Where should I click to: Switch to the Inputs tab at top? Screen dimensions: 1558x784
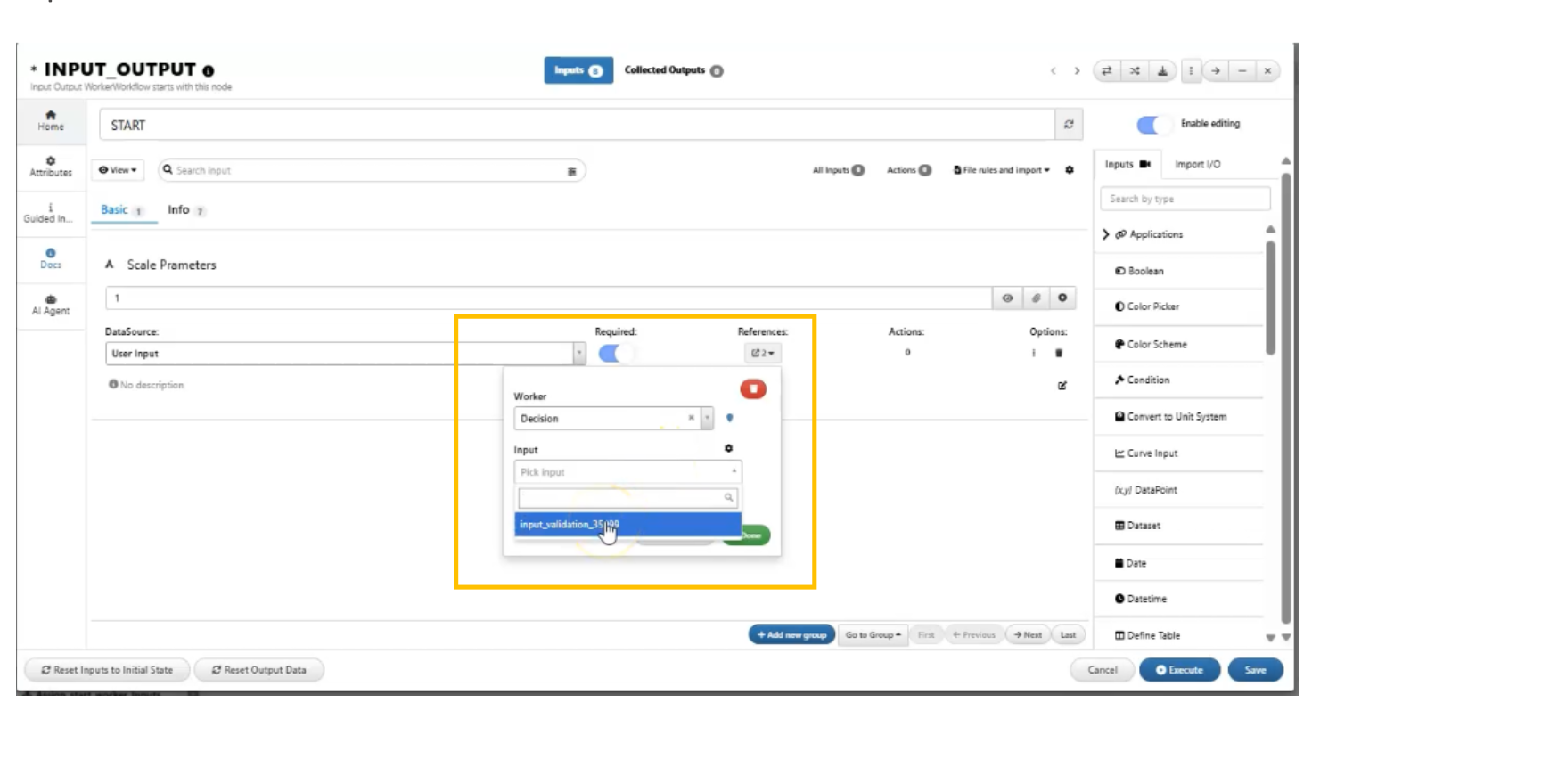[x=578, y=70]
